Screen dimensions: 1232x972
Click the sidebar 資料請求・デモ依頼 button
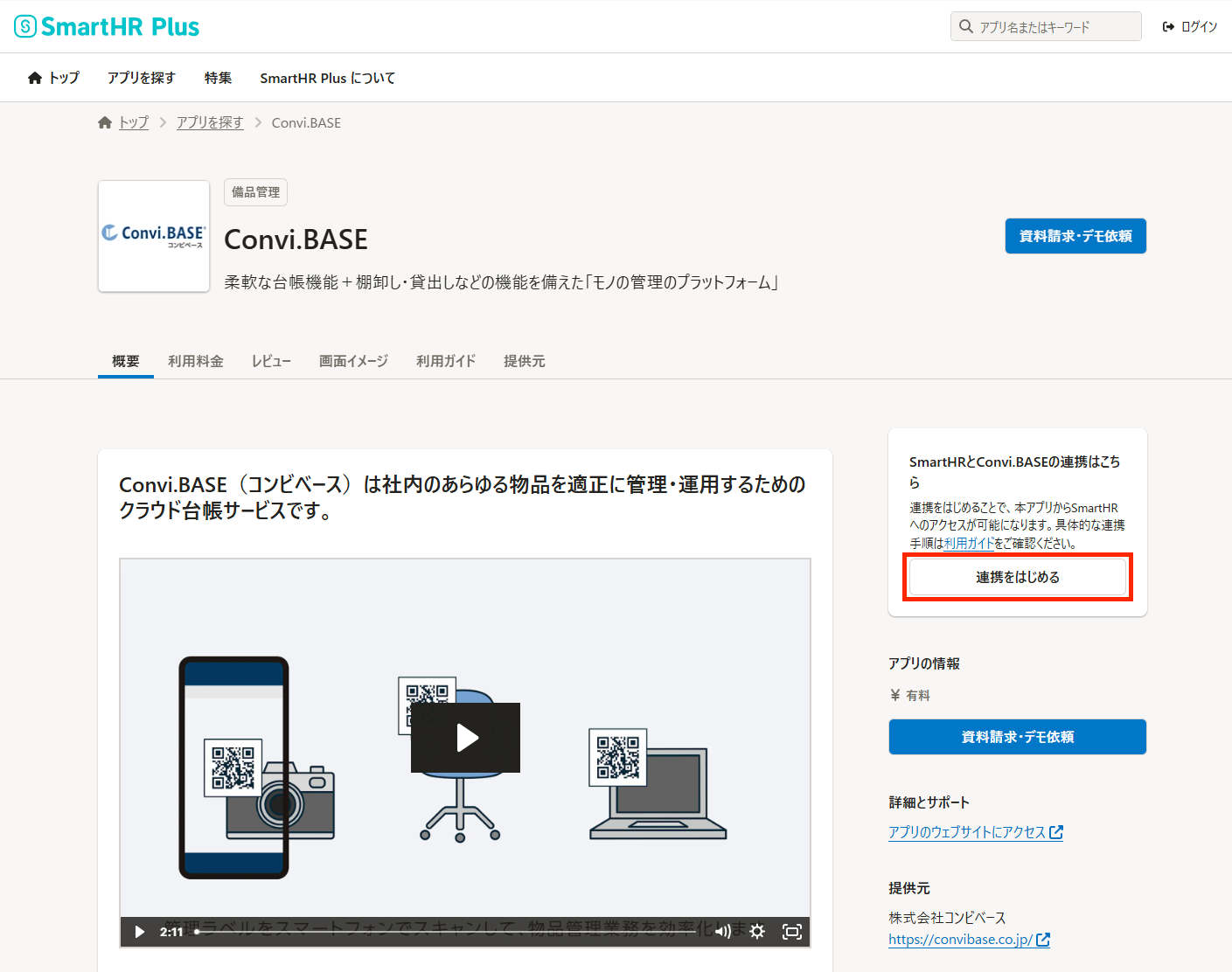(x=1018, y=737)
